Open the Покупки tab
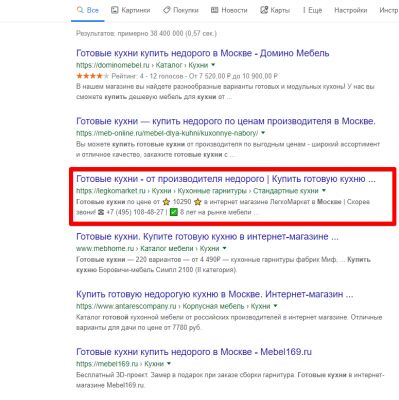 coord(180,10)
